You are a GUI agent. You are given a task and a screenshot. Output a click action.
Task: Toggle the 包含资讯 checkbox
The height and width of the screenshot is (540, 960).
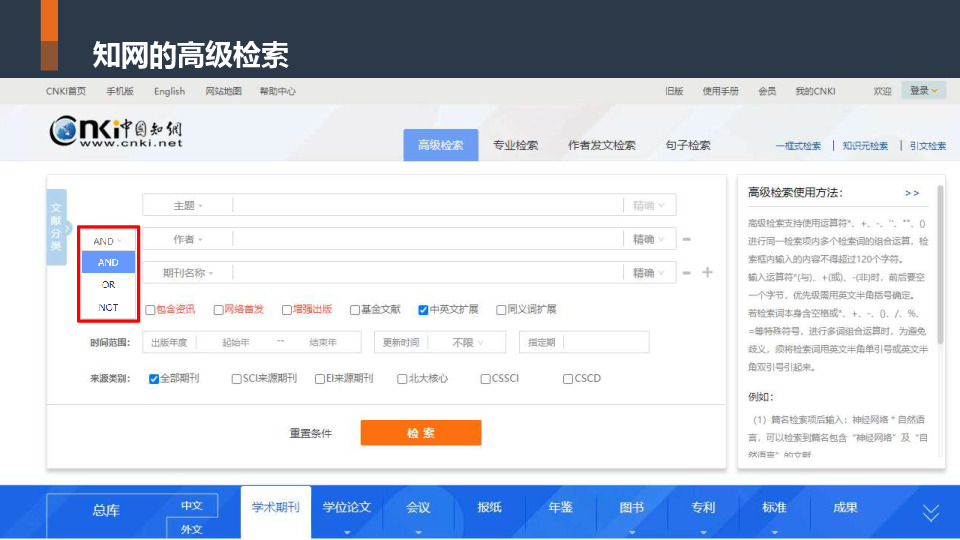[x=150, y=310]
